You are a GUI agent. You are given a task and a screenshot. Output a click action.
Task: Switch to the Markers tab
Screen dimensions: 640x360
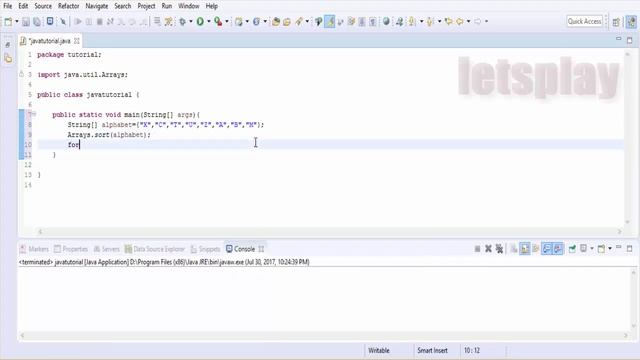34,249
